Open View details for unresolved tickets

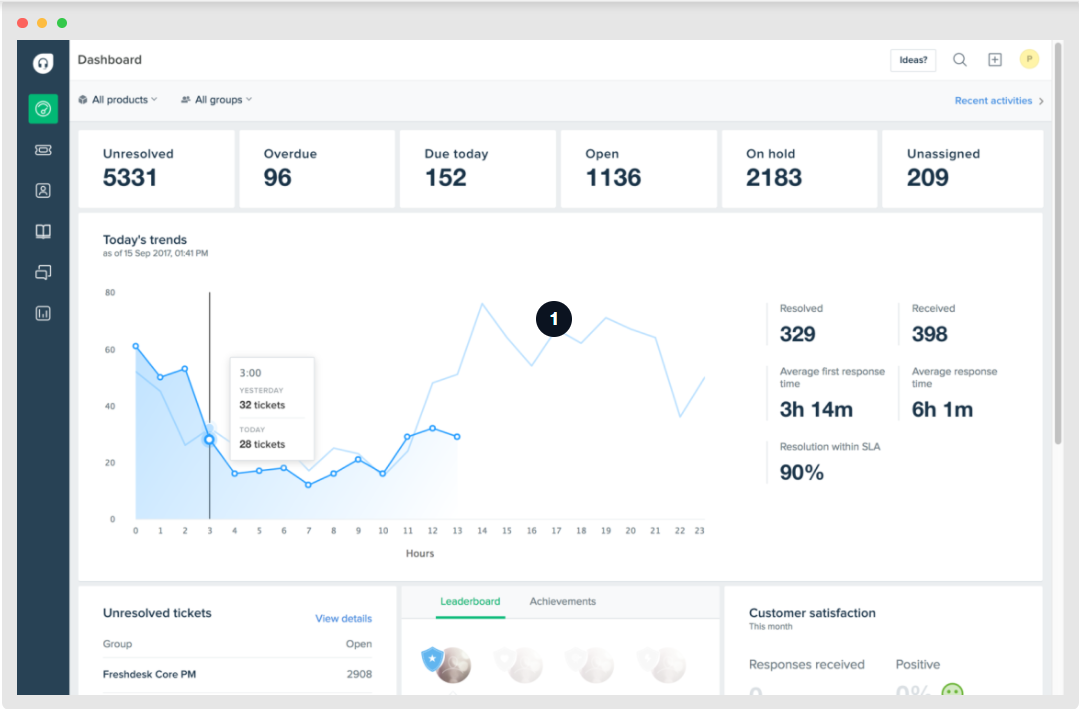click(343, 618)
